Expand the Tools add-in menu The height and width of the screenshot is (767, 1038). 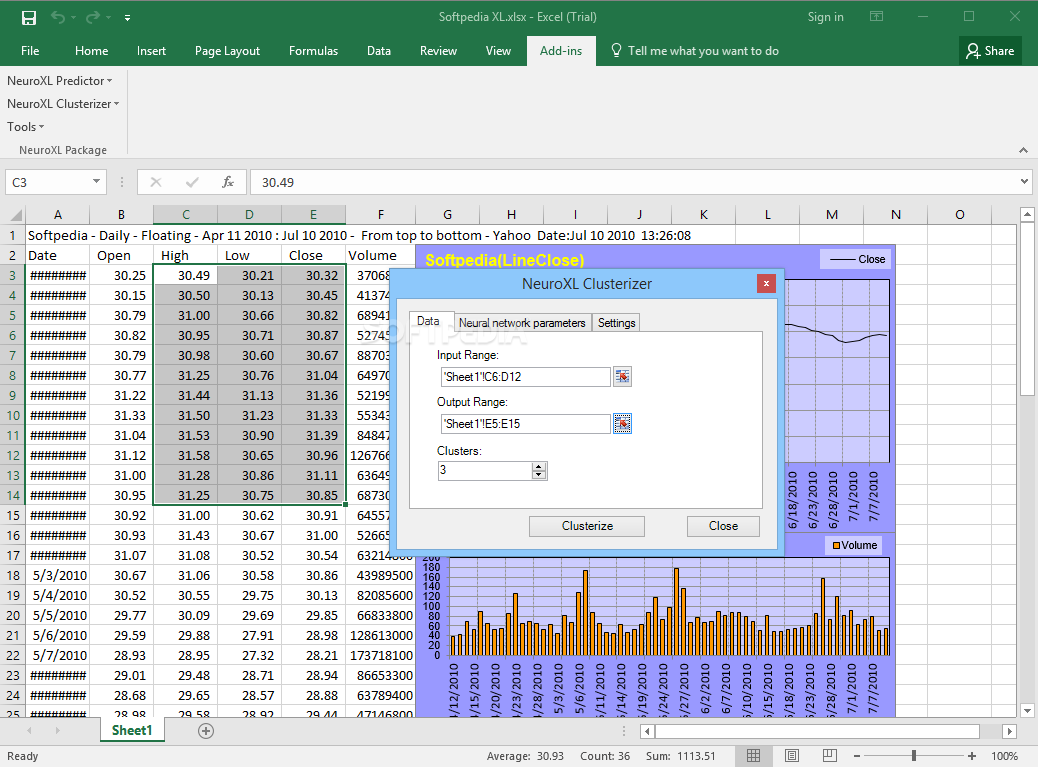click(25, 126)
